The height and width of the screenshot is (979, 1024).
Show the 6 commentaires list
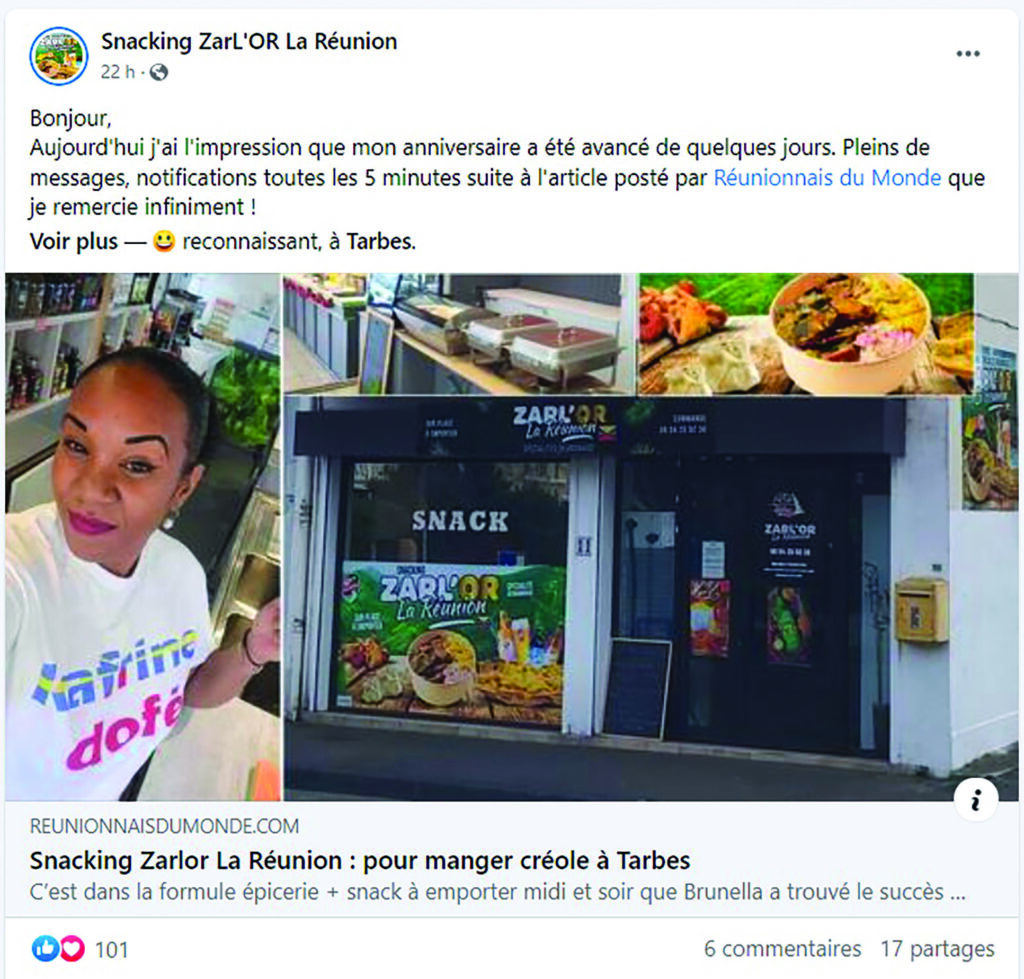(782, 949)
